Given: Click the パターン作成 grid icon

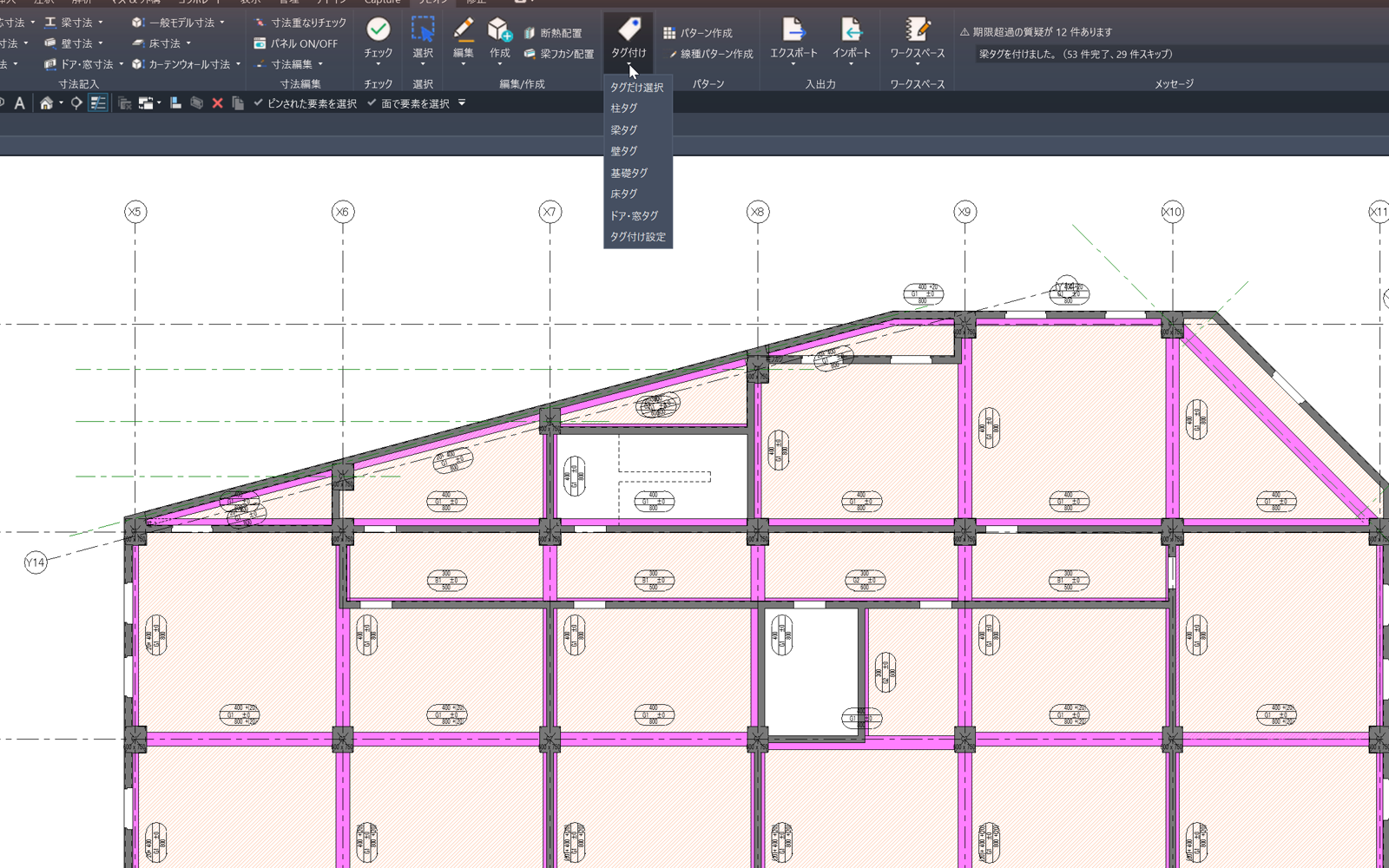Looking at the screenshot, I should (669, 33).
